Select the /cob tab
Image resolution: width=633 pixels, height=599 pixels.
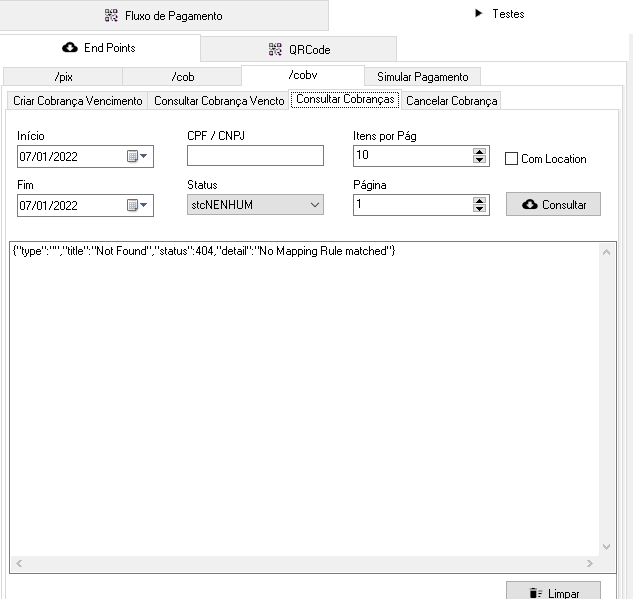pyautogui.click(x=182, y=77)
